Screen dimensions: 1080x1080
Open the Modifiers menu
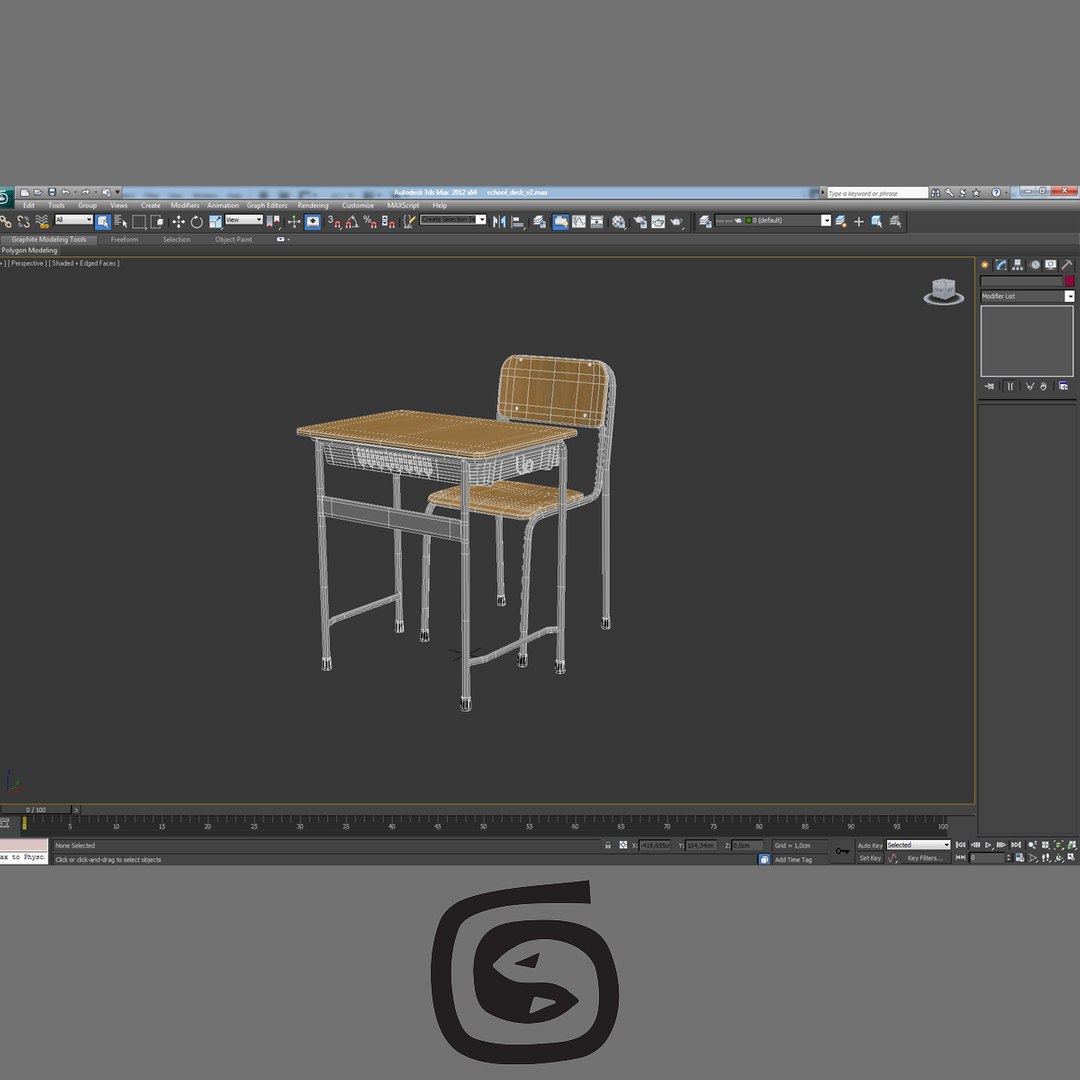click(x=185, y=205)
